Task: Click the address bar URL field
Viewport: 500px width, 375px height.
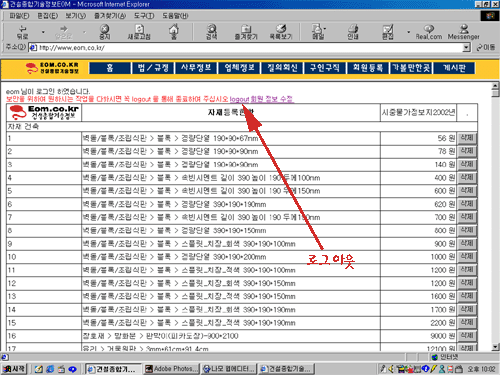Action: 246,48
